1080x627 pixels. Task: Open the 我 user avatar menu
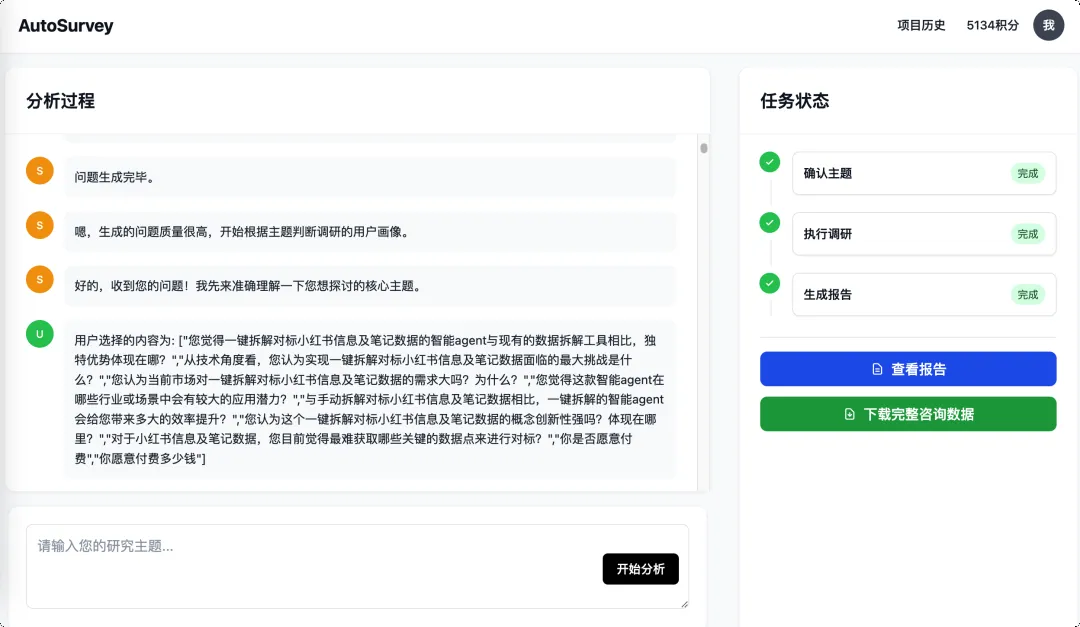coord(1048,25)
